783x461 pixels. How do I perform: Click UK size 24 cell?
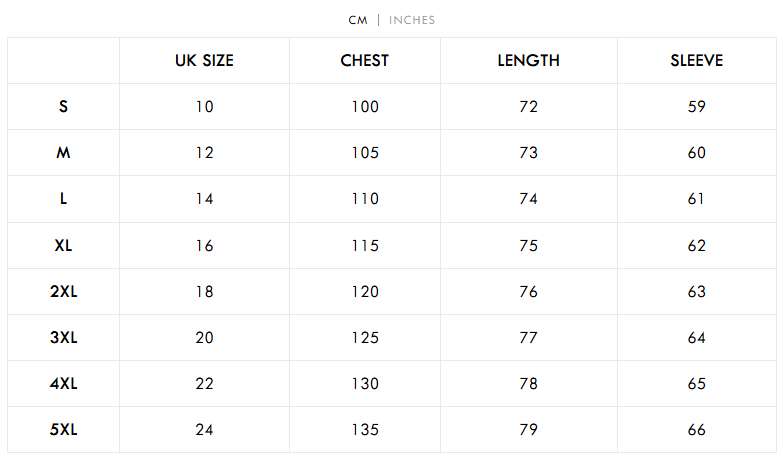tap(204, 430)
